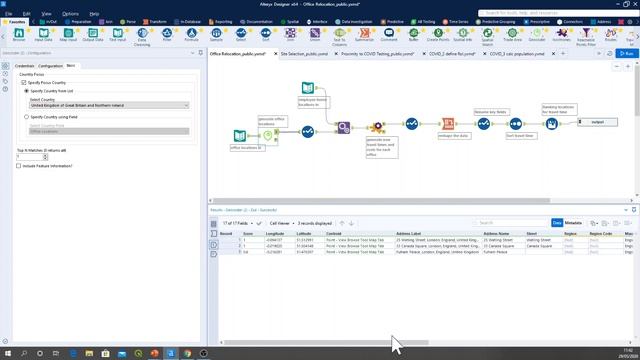Select the Formula tool
The width and height of the screenshot is (640, 360).
191,34
